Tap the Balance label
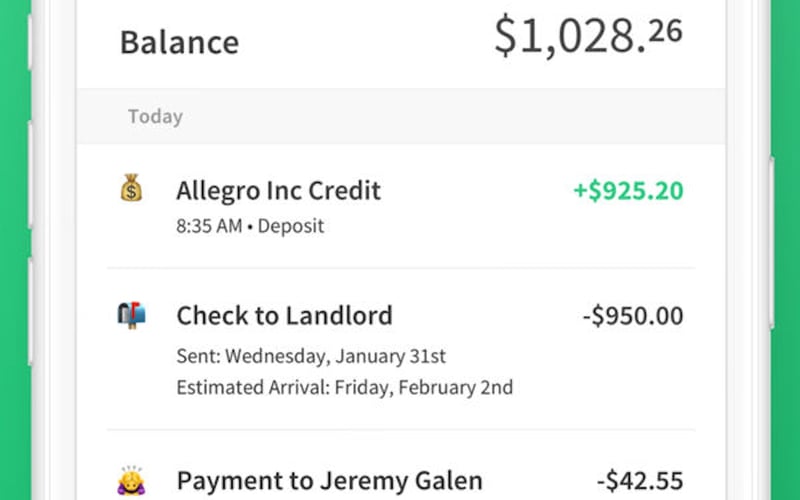 tap(179, 43)
